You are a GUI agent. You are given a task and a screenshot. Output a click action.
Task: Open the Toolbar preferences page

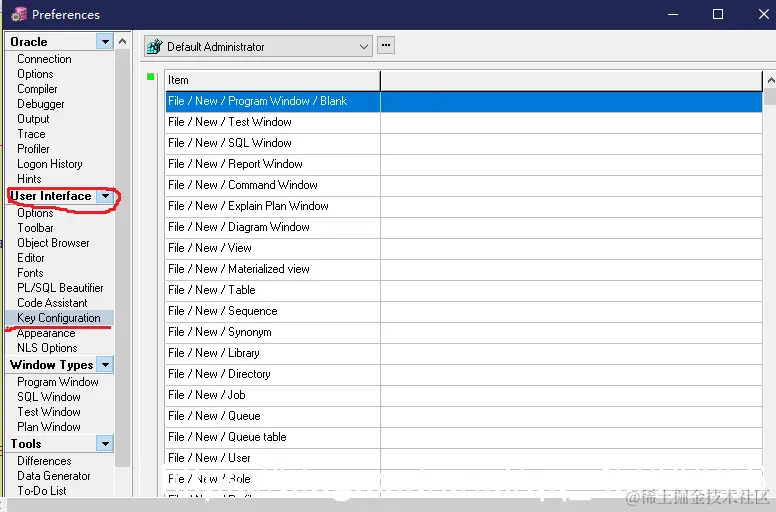tap(35, 228)
